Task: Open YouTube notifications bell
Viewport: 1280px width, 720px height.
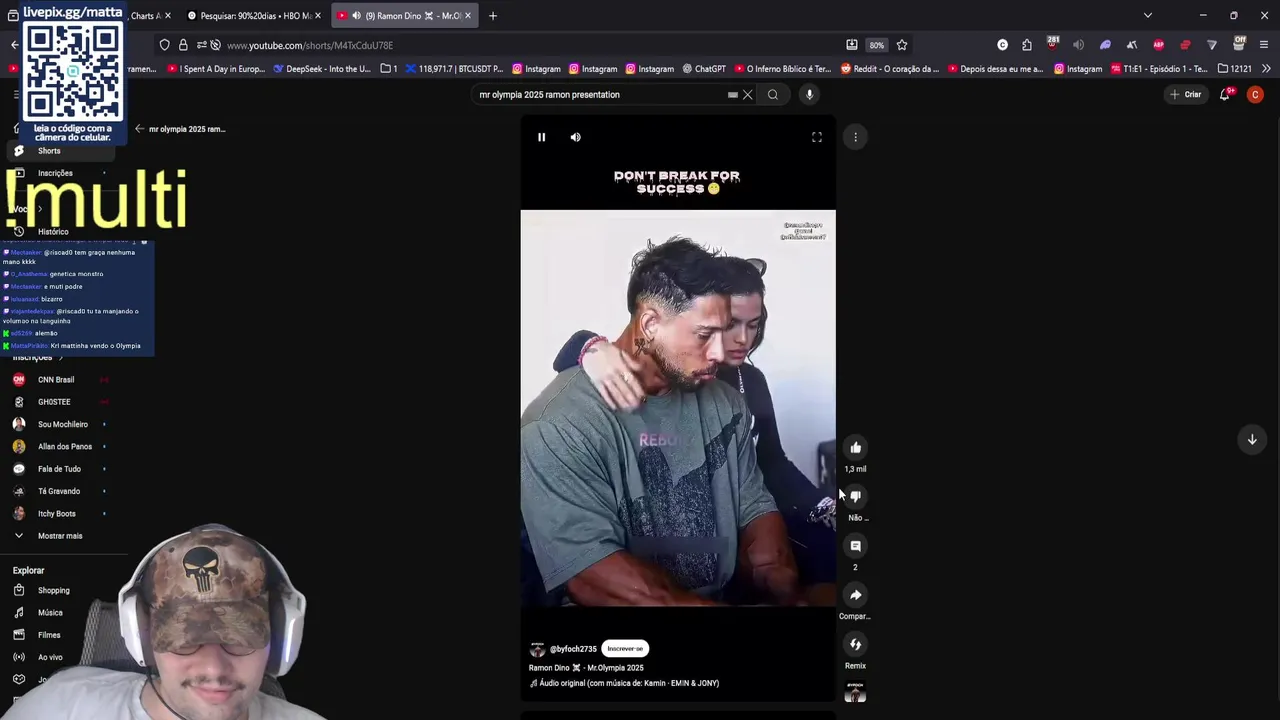Action: pyautogui.click(x=1225, y=95)
